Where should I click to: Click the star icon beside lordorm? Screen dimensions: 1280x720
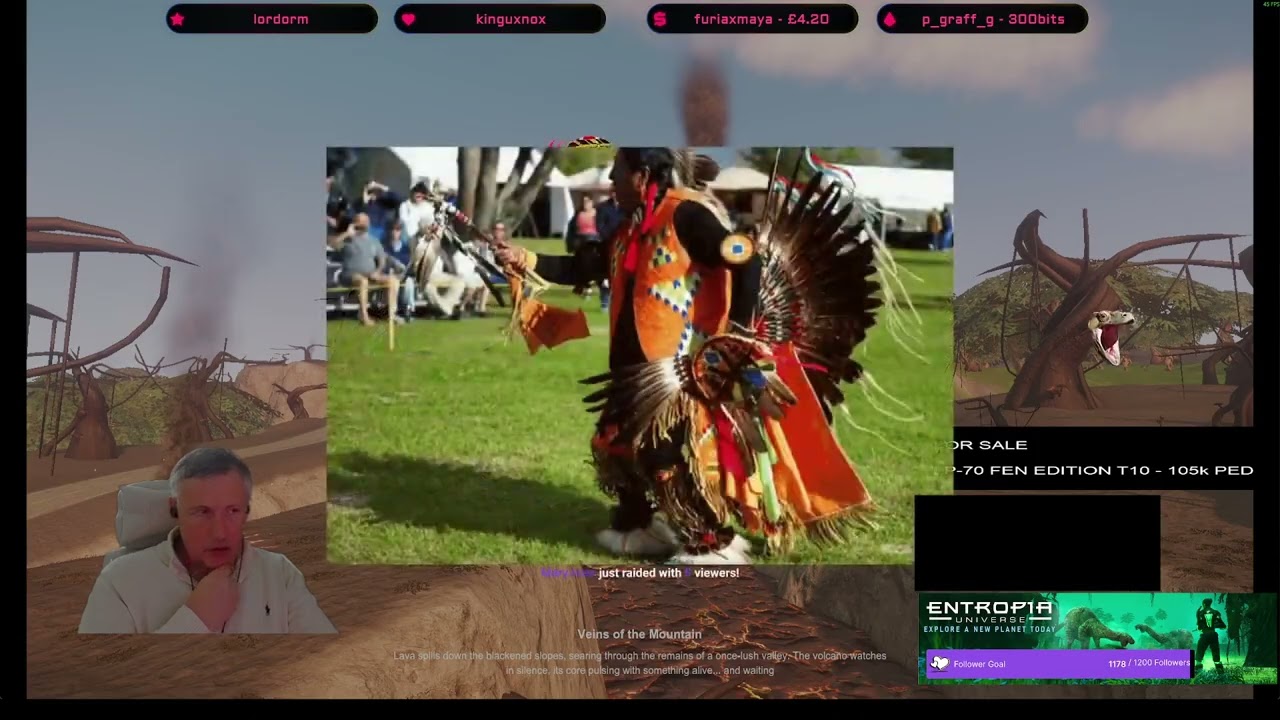pyautogui.click(x=177, y=19)
